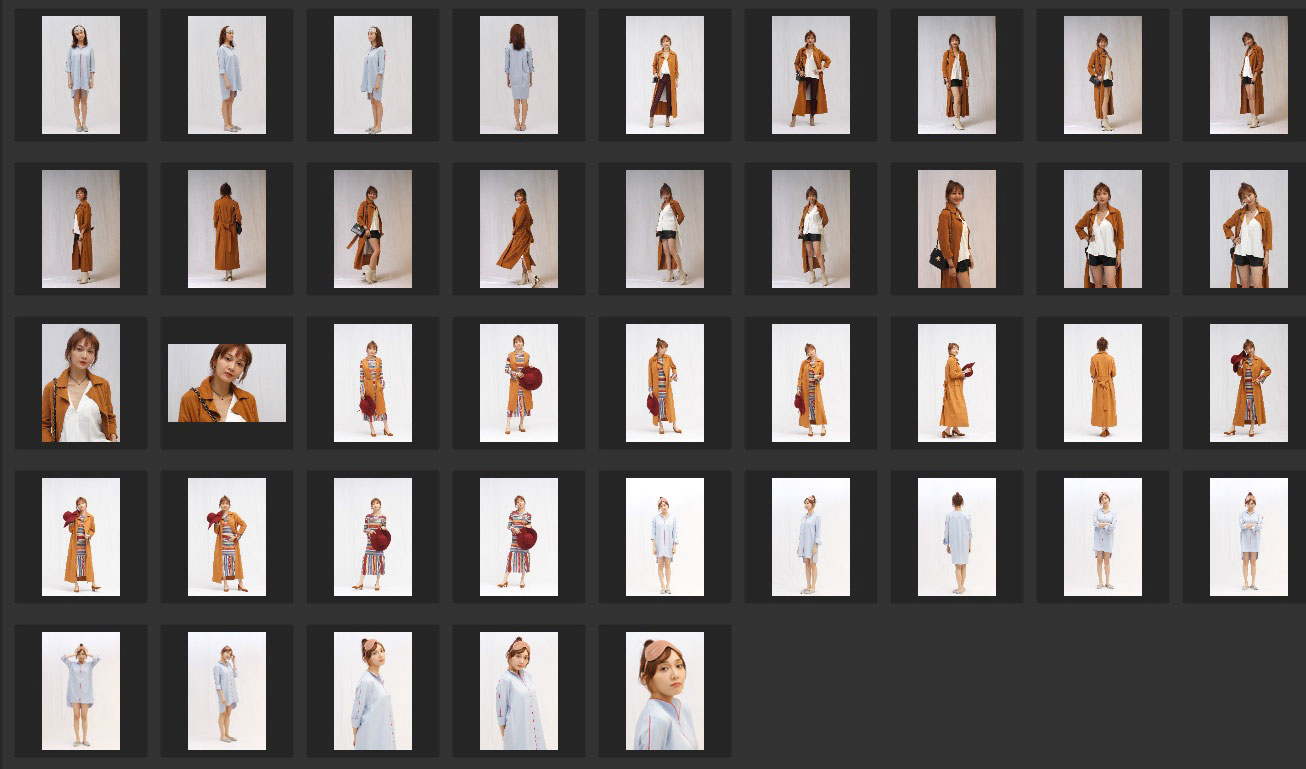Image resolution: width=1306 pixels, height=769 pixels.
Task: Select the arms-crossed blue shirt dress thumbnail
Action: pyautogui.click(x=1102, y=537)
